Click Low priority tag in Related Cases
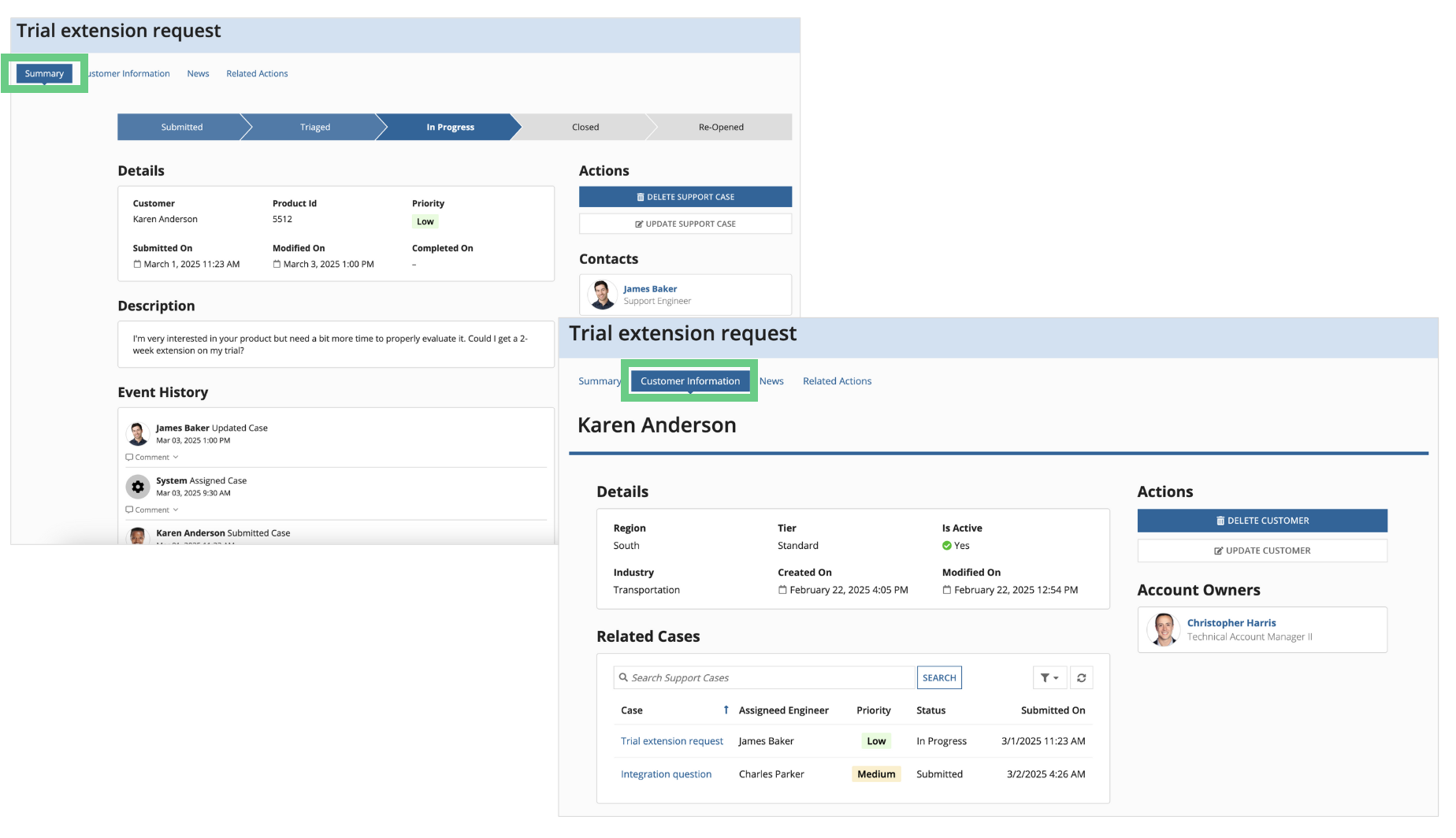Screen dimensions: 1456x838 876,741
